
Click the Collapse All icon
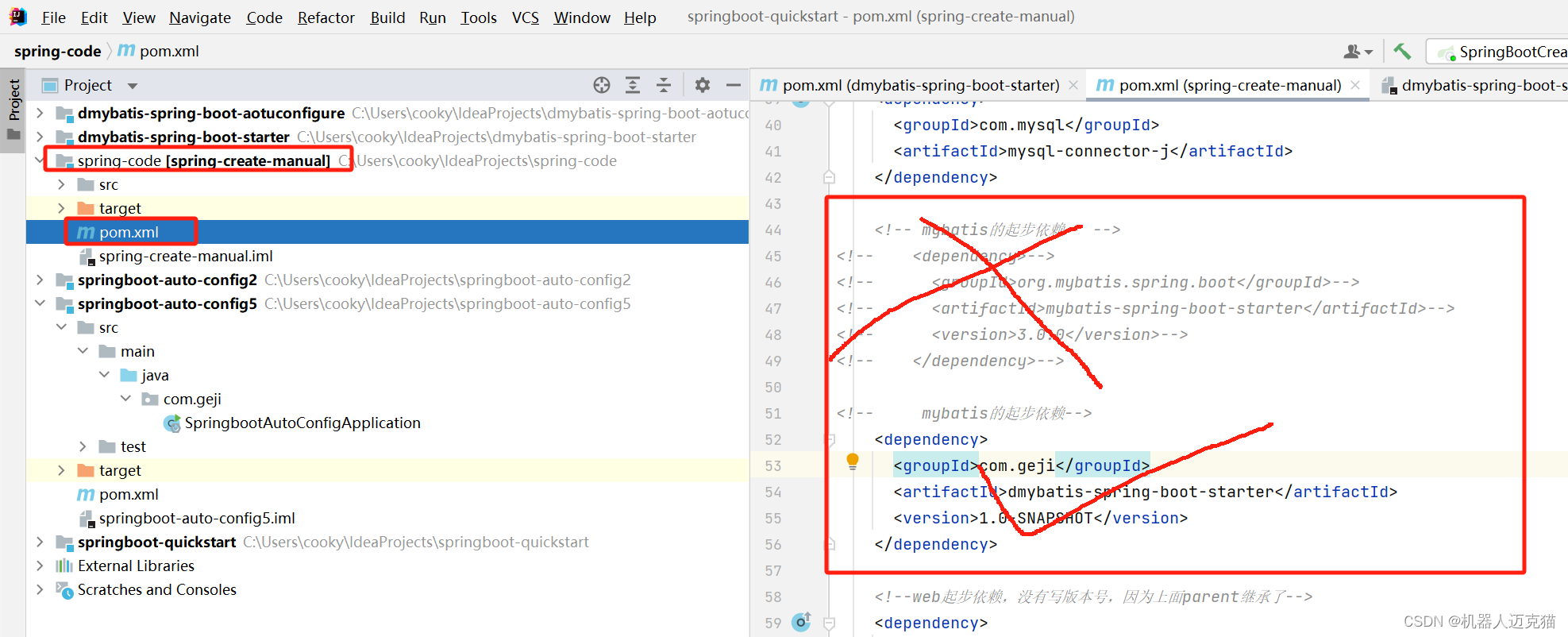click(664, 85)
